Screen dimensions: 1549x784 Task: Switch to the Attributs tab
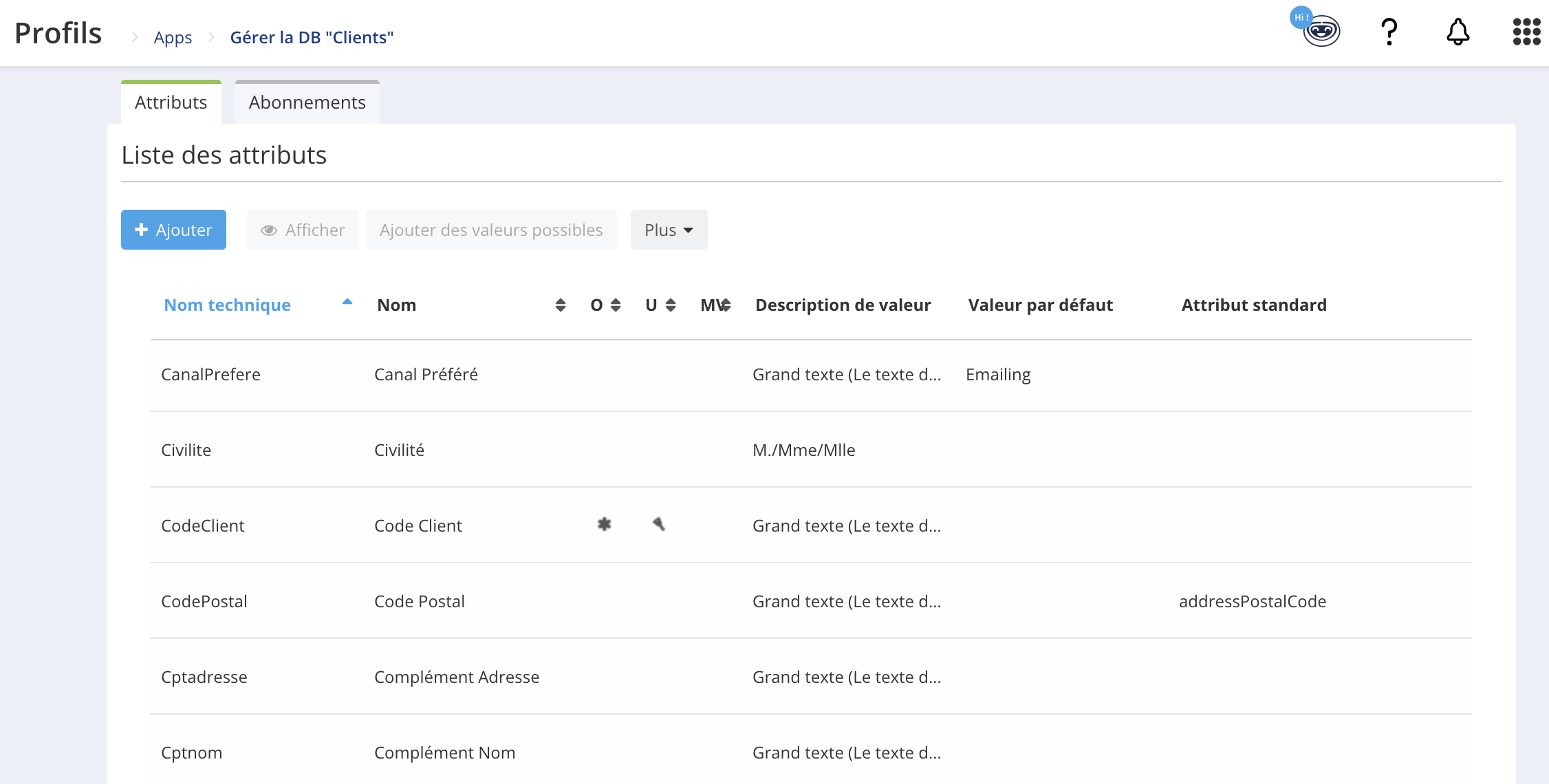tap(171, 102)
